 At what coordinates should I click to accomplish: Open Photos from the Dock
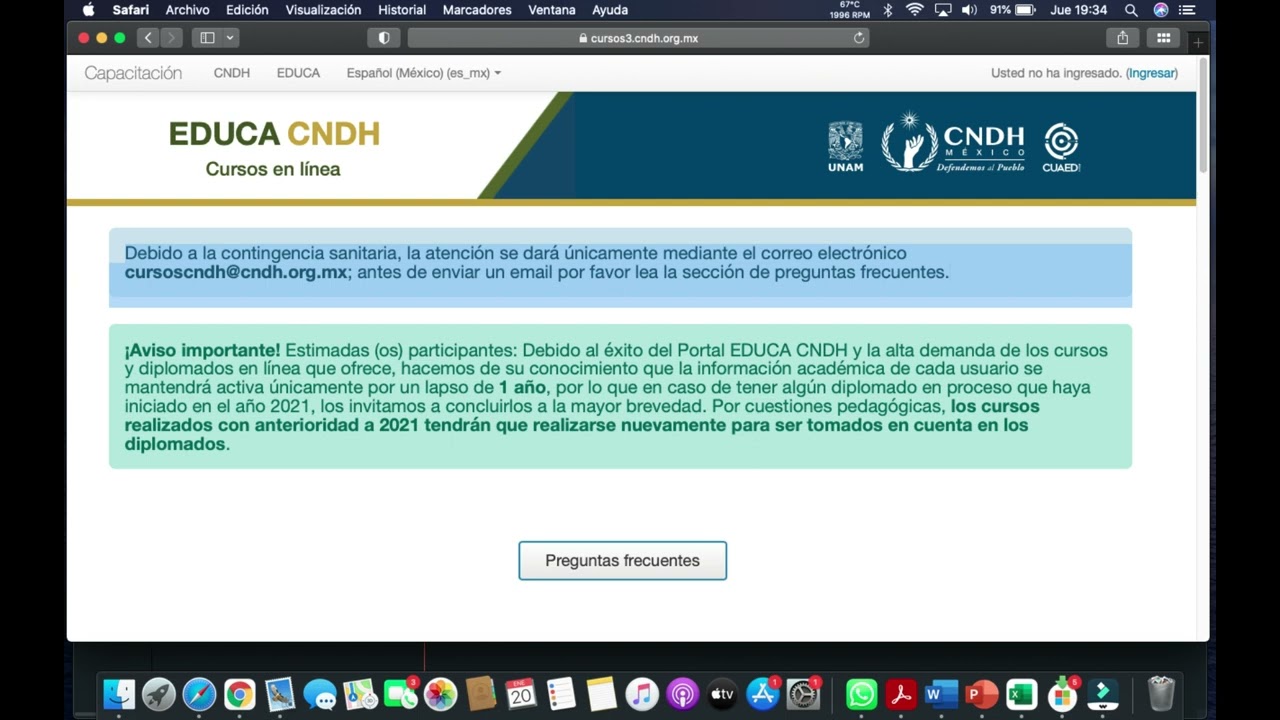[x=441, y=693]
